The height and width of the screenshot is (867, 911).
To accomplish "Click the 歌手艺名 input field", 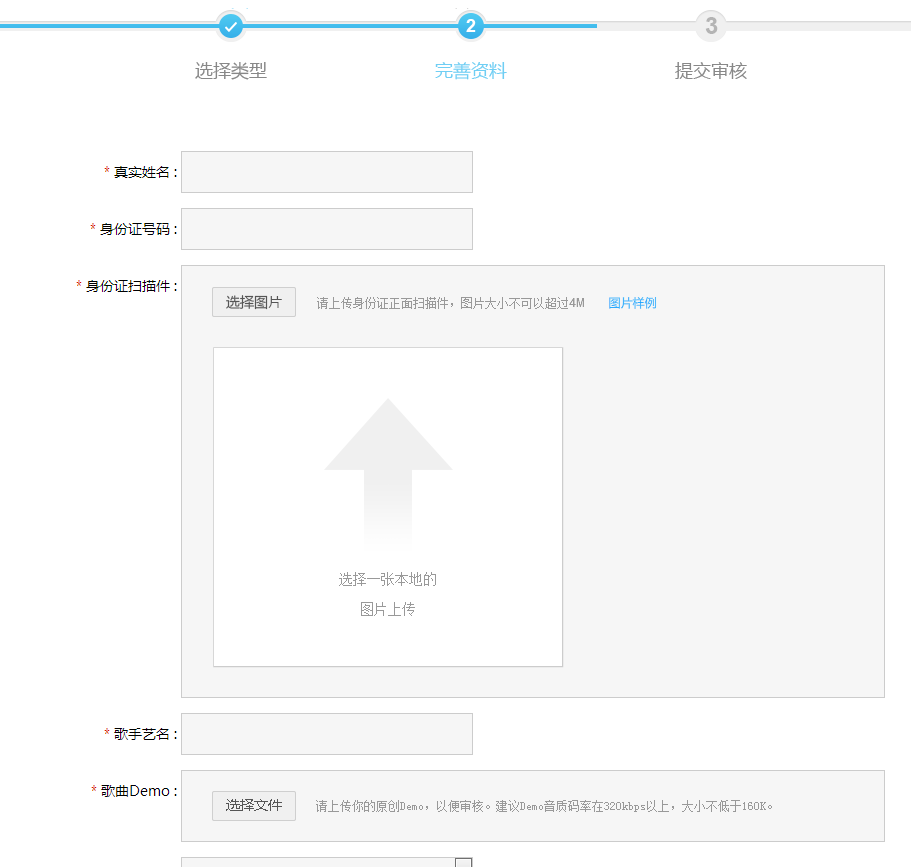I will pyautogui.click(x=327, y=733).
